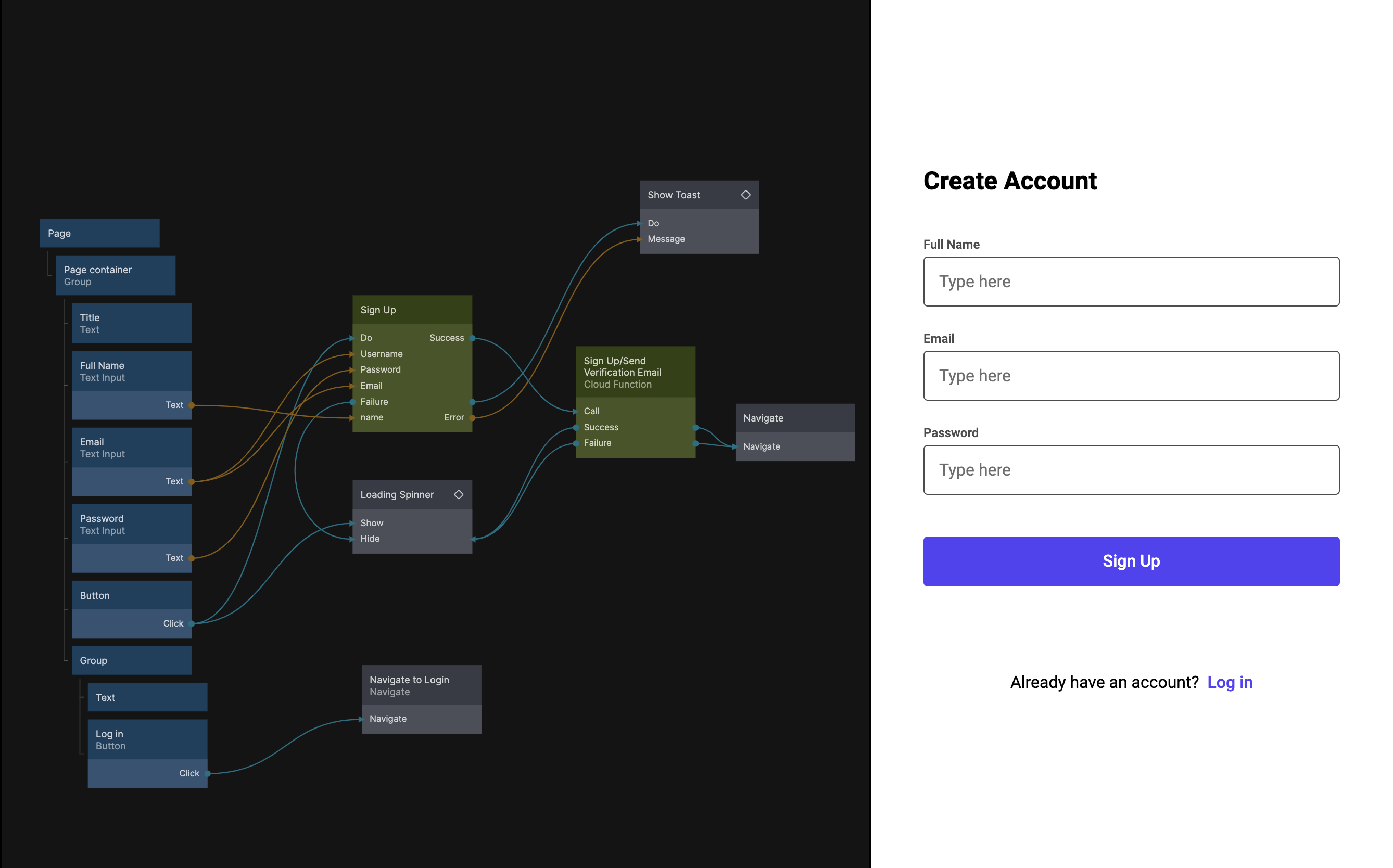Click the Log in link
Screen dimensions: 1393x868
pyautogui.click(x=1230, y=682)
